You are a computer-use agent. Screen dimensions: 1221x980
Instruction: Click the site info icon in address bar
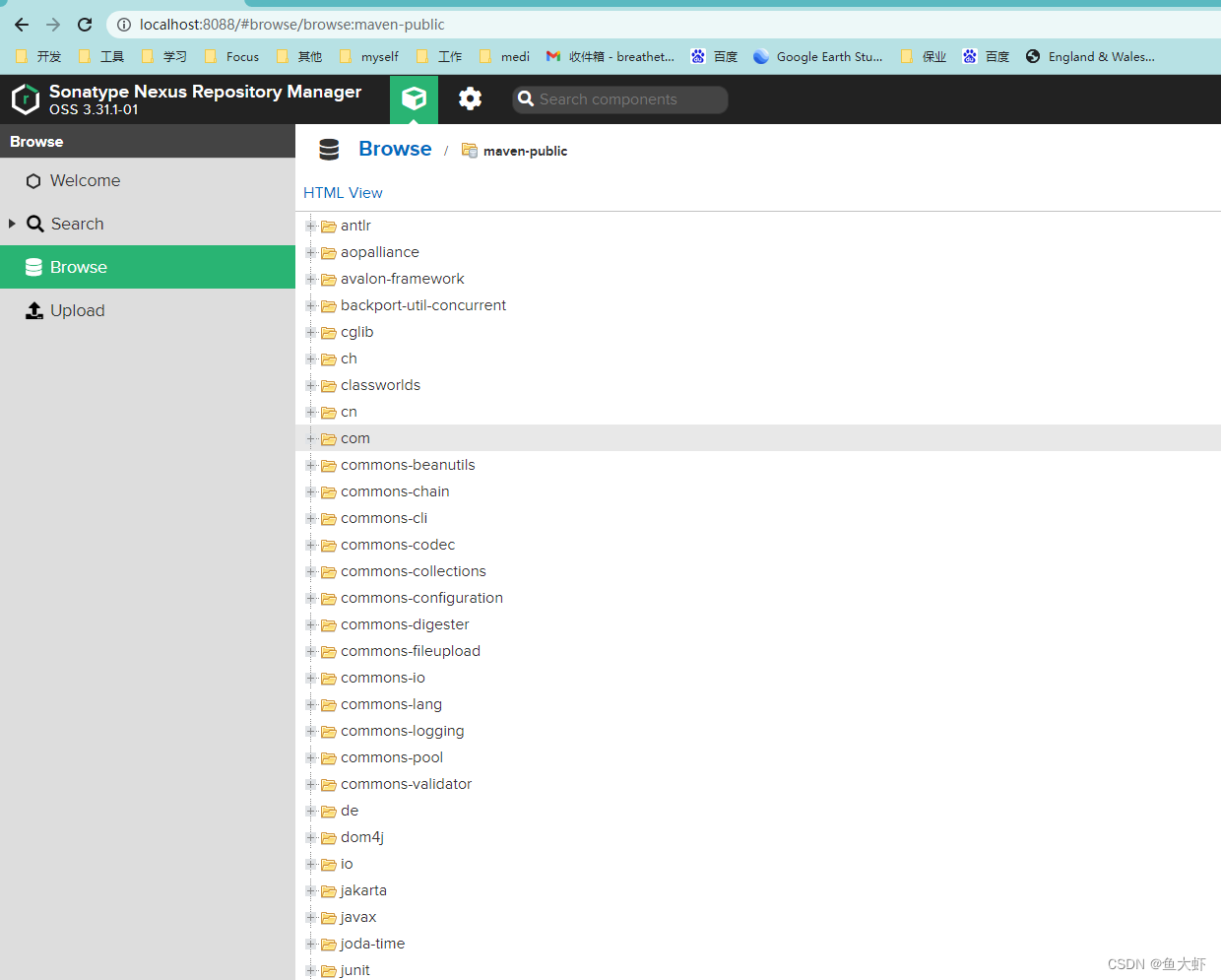(124, 25)
